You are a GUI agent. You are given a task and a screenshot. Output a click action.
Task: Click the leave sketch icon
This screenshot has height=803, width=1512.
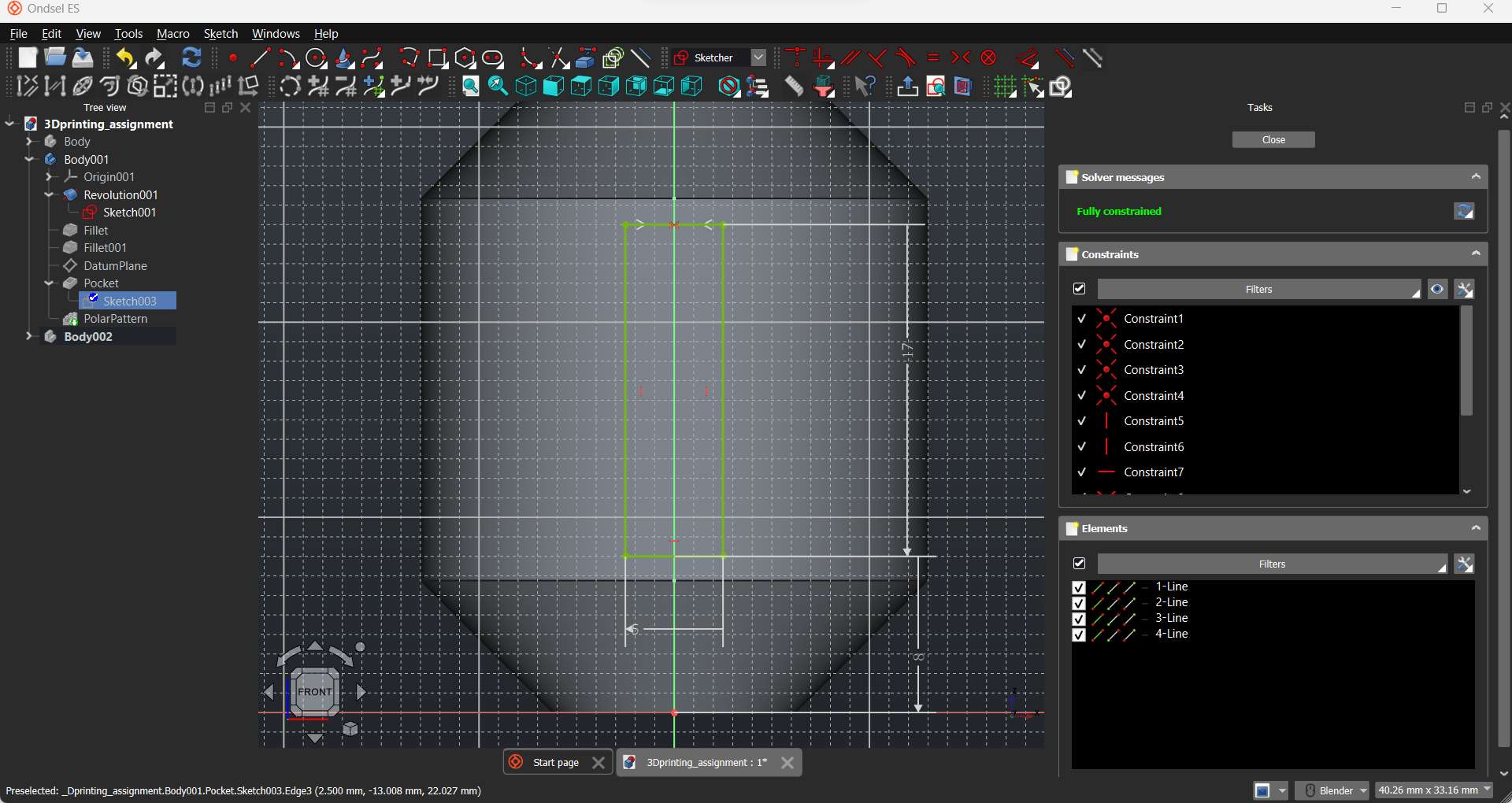[907, 87]
